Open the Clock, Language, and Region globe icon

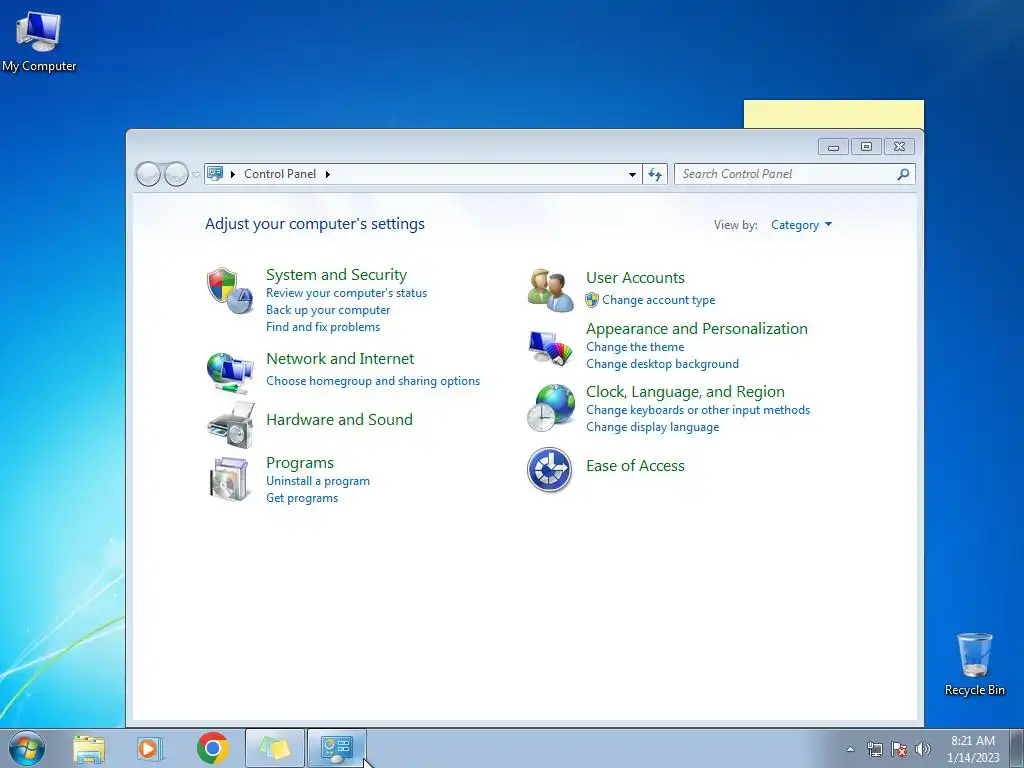[551, 408]
